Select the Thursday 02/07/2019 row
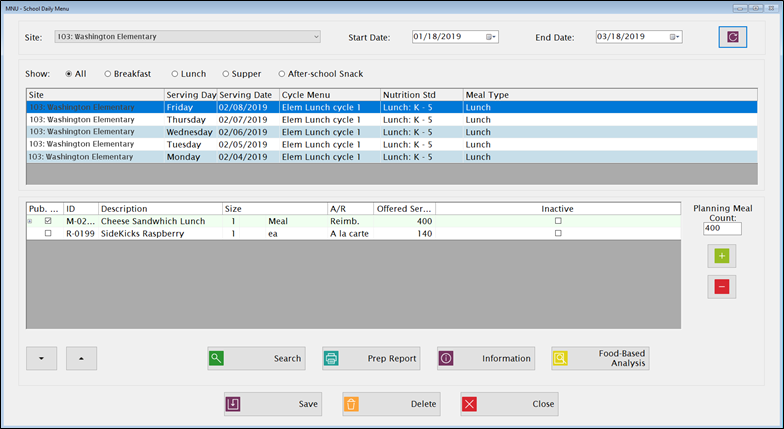 [392, 120]
